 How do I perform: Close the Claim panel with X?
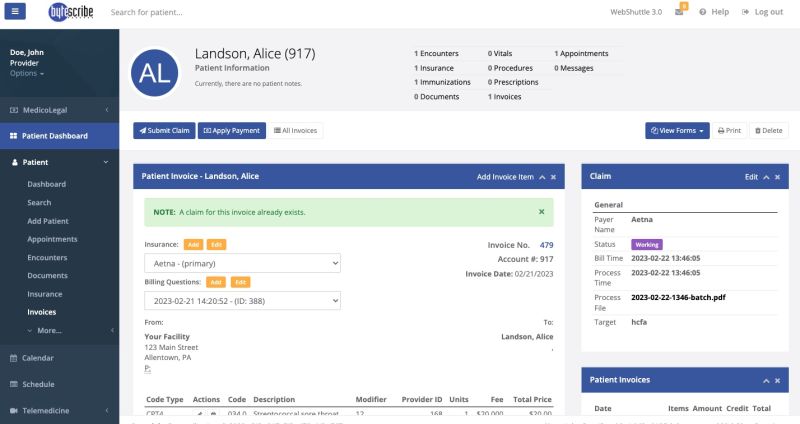(x=777, y=176)
